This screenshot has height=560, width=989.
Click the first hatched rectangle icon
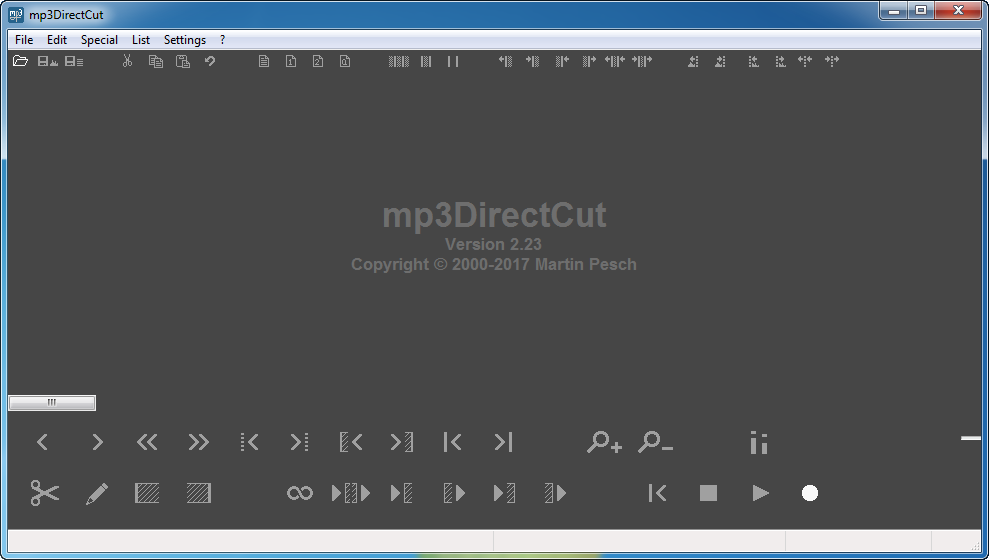click(147, 493)
